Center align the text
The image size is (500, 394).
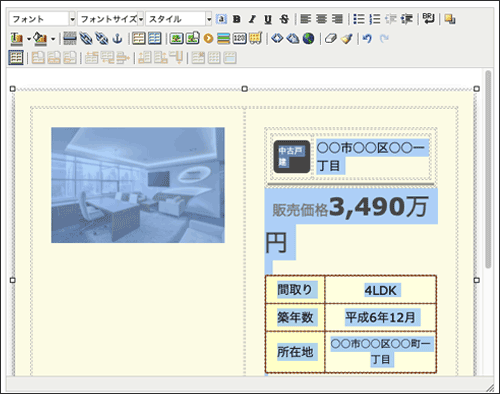click(x=321, y=19)
